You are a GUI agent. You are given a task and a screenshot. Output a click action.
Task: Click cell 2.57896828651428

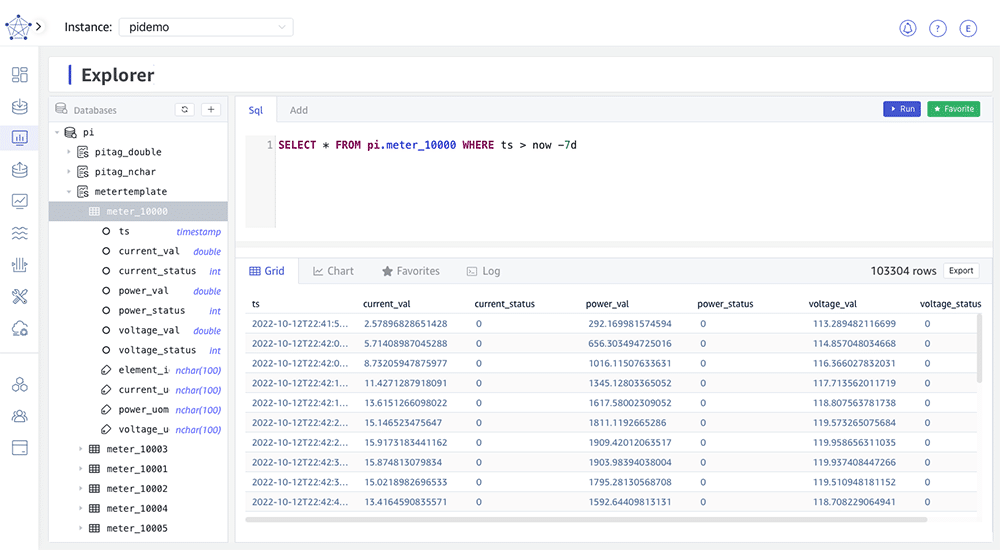(406, 323)
